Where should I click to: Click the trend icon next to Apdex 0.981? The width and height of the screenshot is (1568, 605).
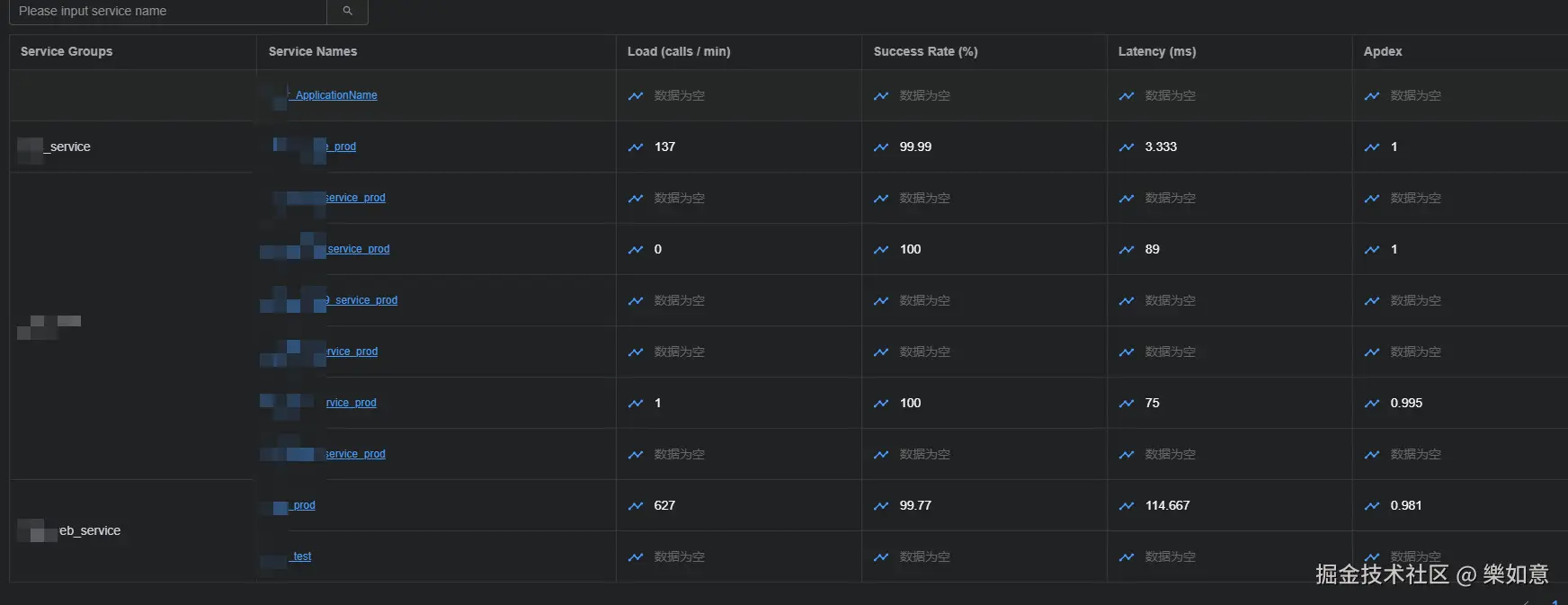pos(1372,505)
